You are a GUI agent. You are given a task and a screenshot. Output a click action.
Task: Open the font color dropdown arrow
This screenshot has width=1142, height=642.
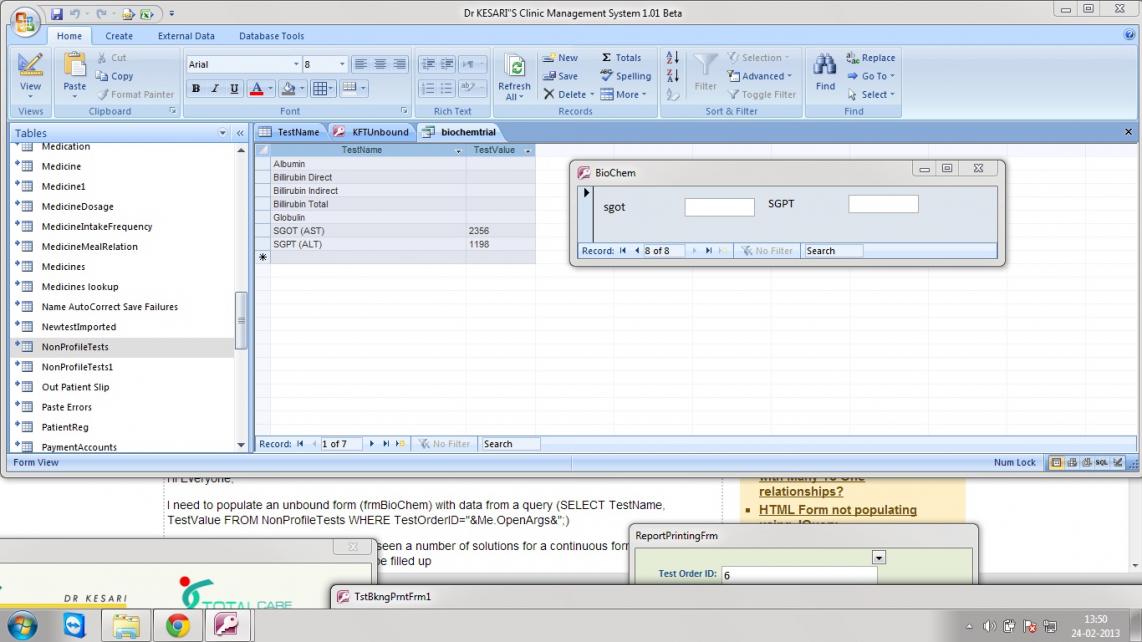(270, 89)
